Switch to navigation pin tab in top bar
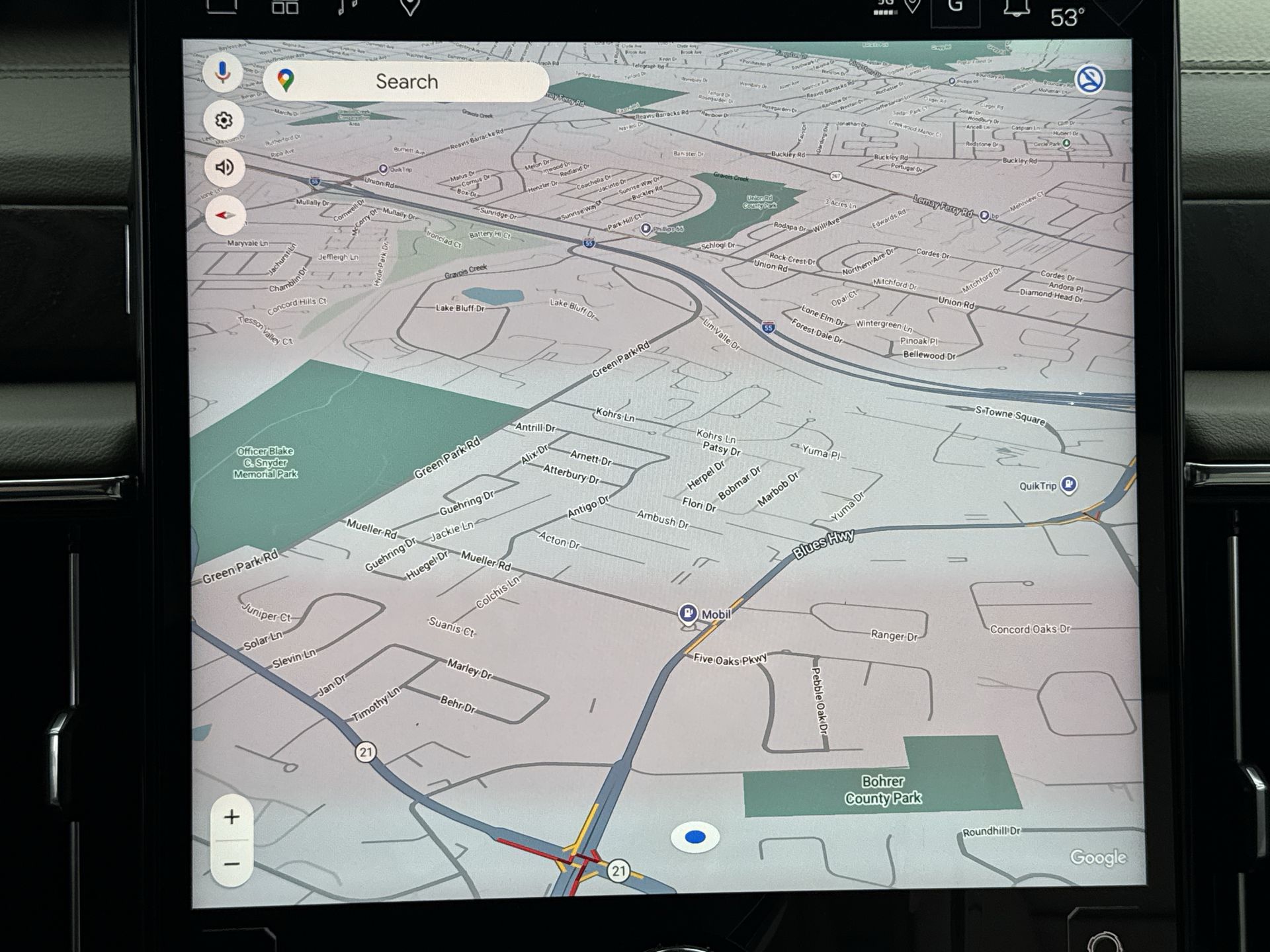This screenshot has height=952, width=1270. tap(410, 7)
